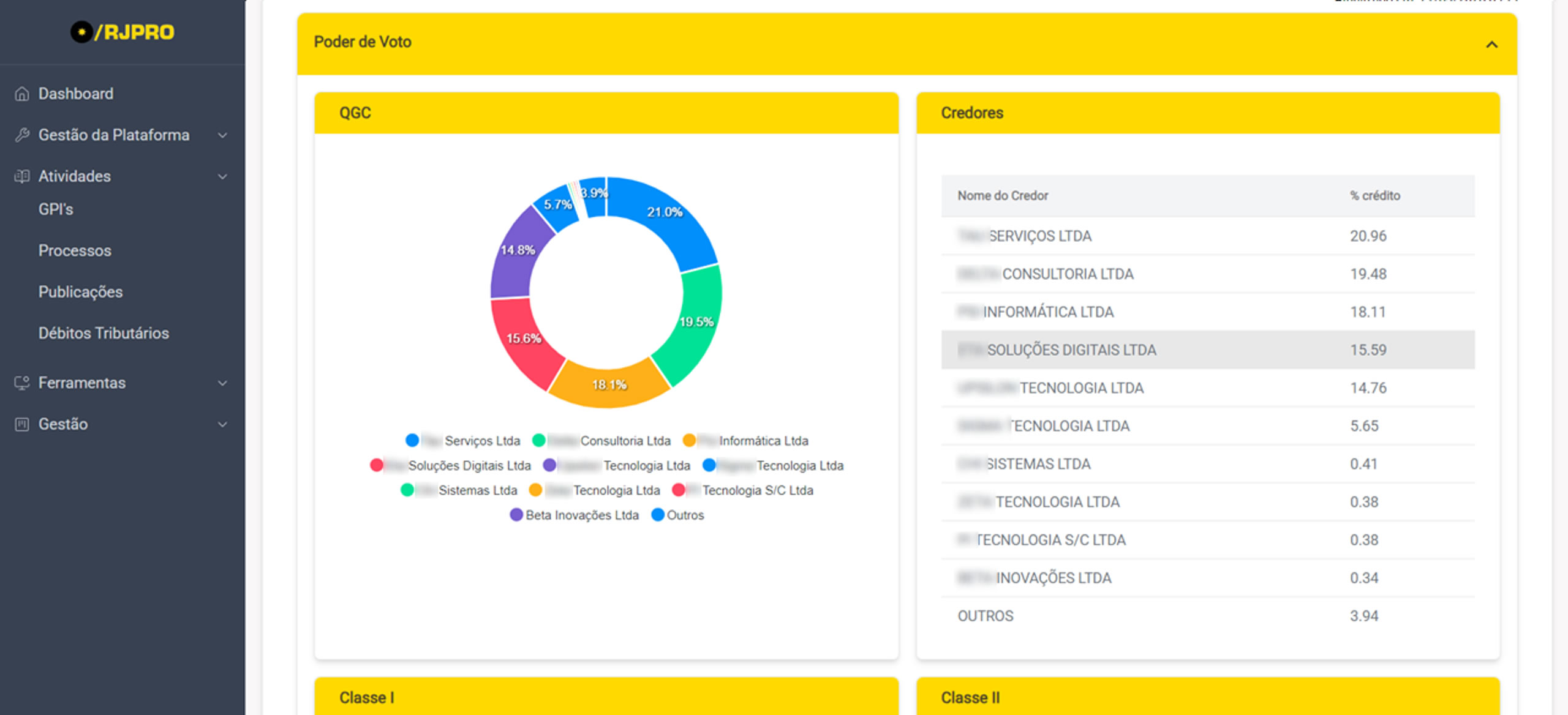
Task: Click the Gestão panel icon
Action: click(x=22, y=424)
